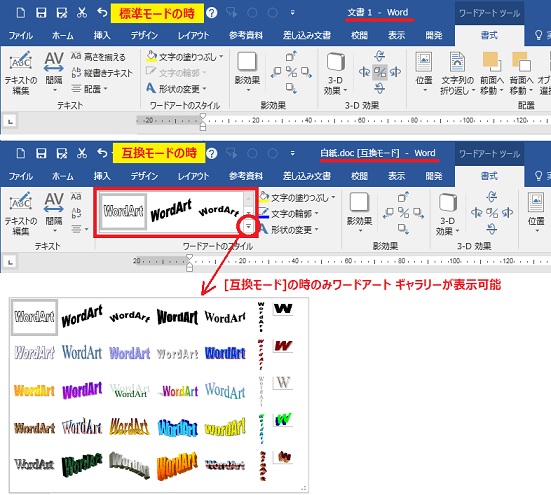Click indent marker on compatibility-mode ruler
The height and width of the screenshot is (495, 551).
pos(189,263)
